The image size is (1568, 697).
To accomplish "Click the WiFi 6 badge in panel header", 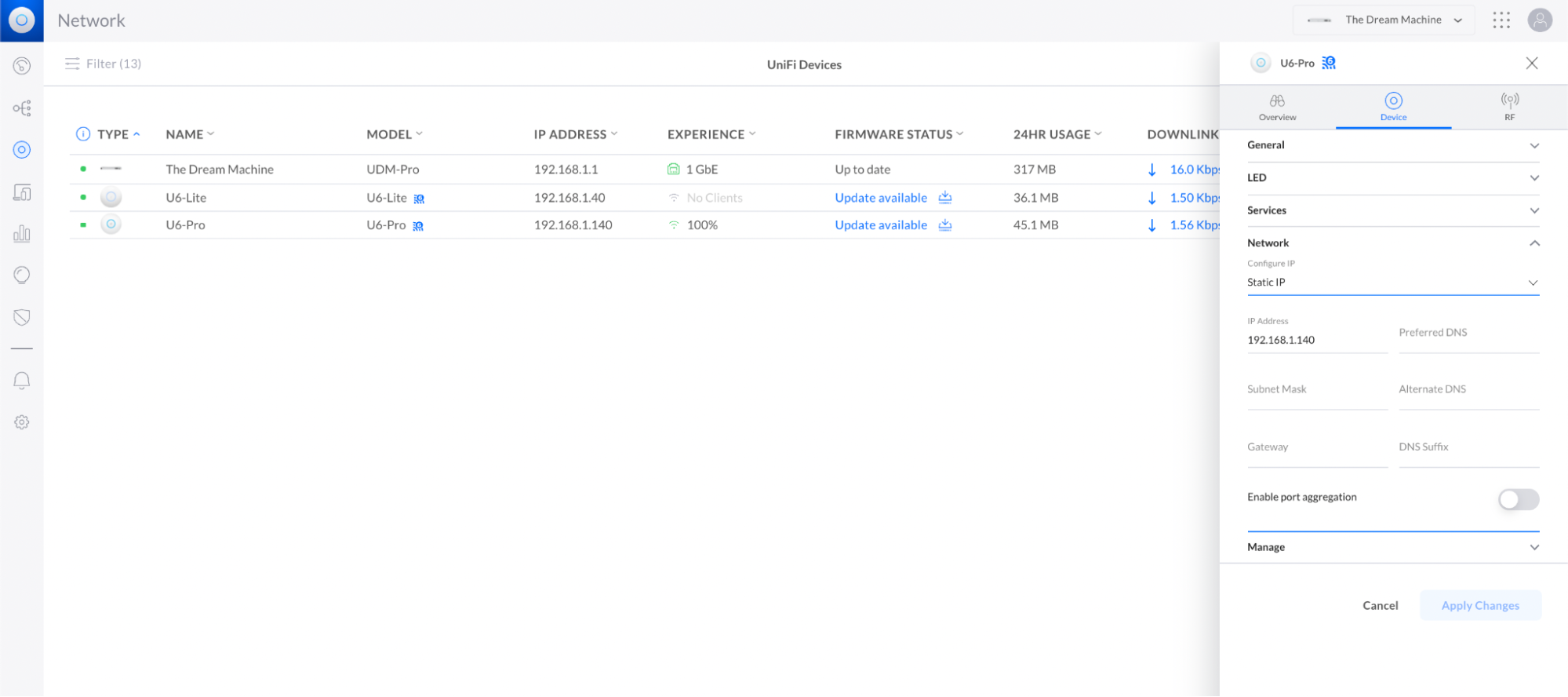I will [x=1329, y=63].
